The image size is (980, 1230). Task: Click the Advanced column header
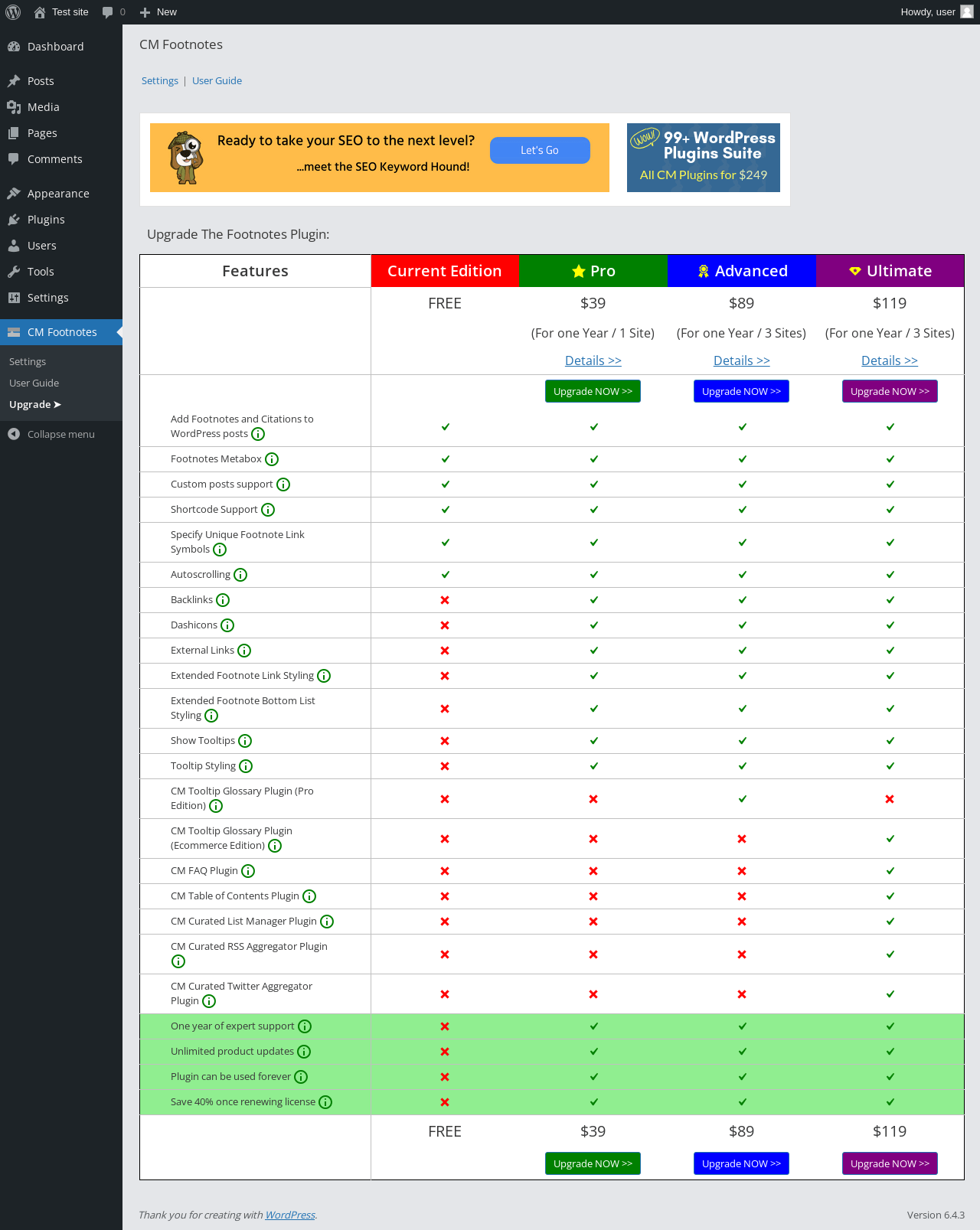[742, 271]
